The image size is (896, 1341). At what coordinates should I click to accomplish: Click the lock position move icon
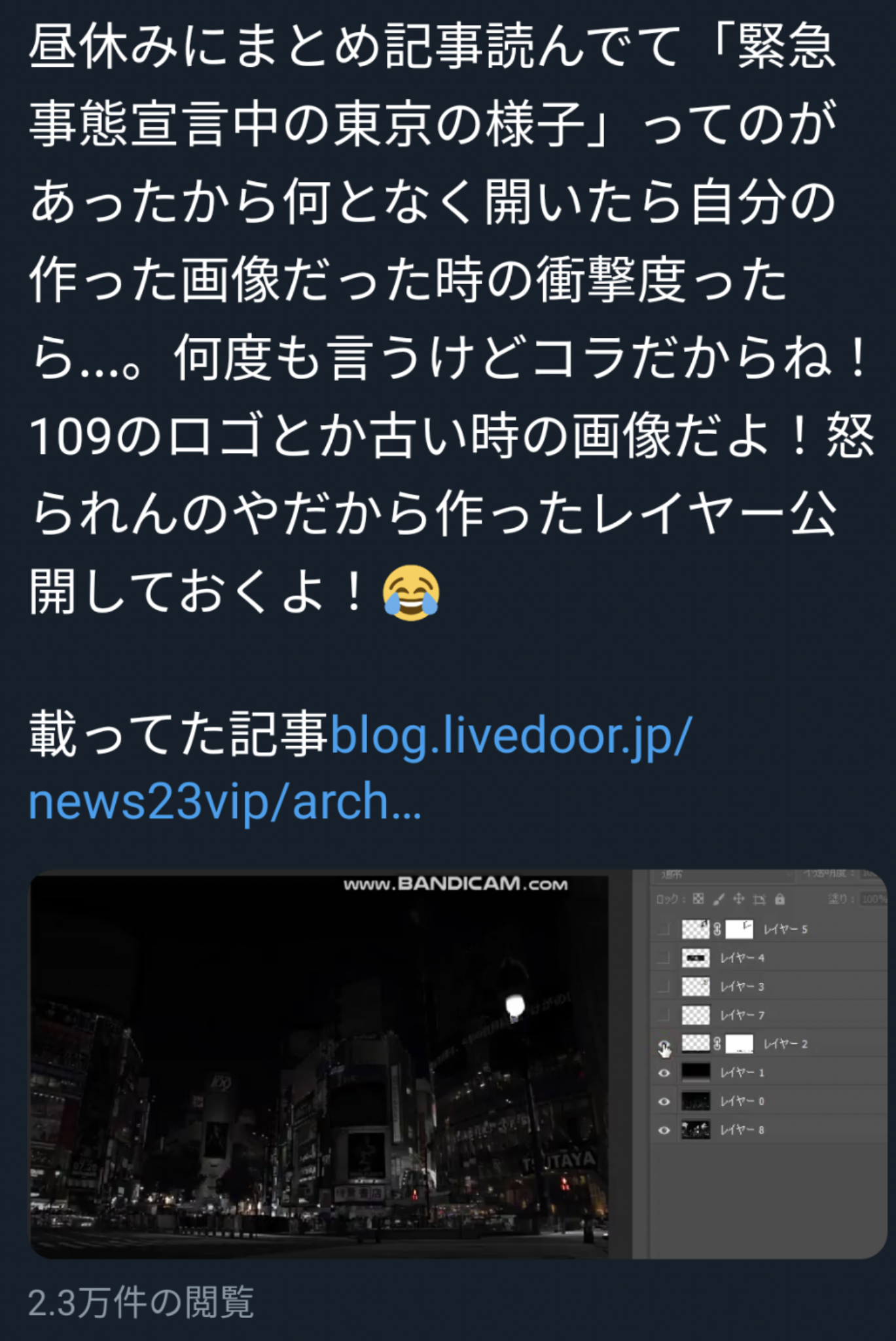[x=739, y=899]
